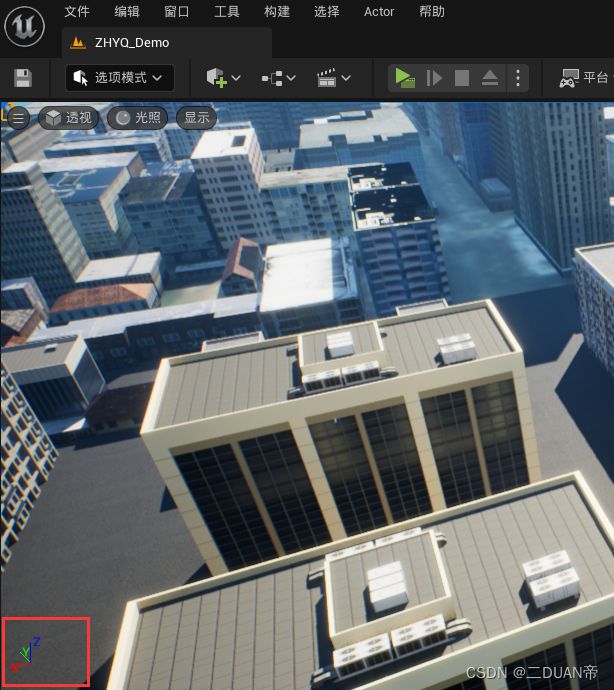Click the blueprints node icon

(272, 78)
